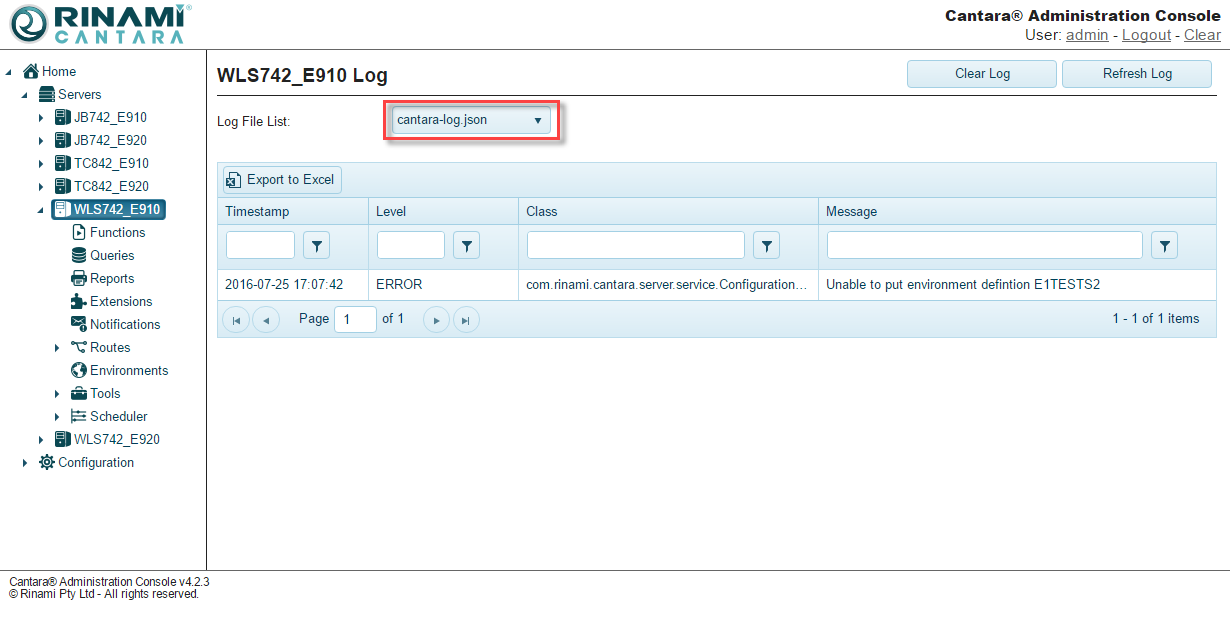Click the filter icon for Level column
This screenshot has height=620, width=1230.
[x=466, y=245]
